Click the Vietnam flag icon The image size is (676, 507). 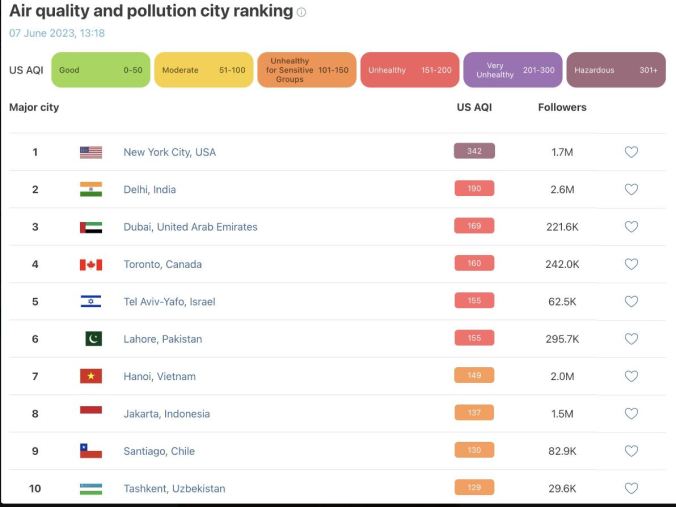click(x=91, y=377)
